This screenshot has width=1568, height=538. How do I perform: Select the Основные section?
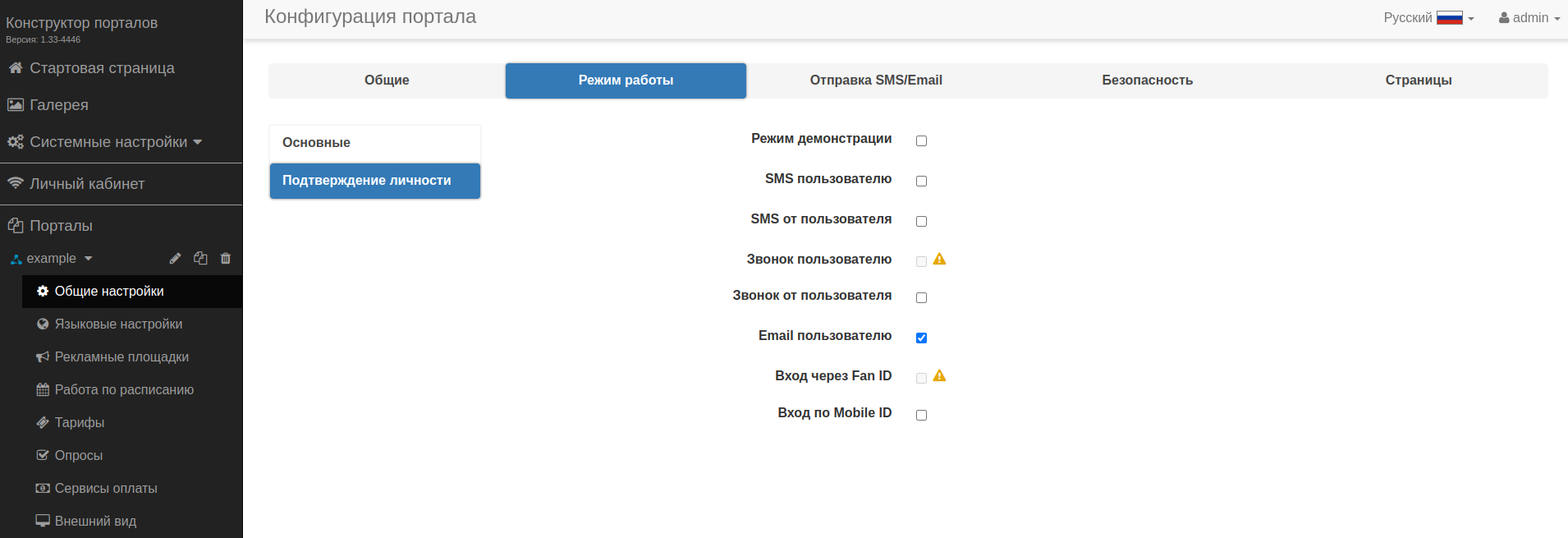click(x=374, y=143)
